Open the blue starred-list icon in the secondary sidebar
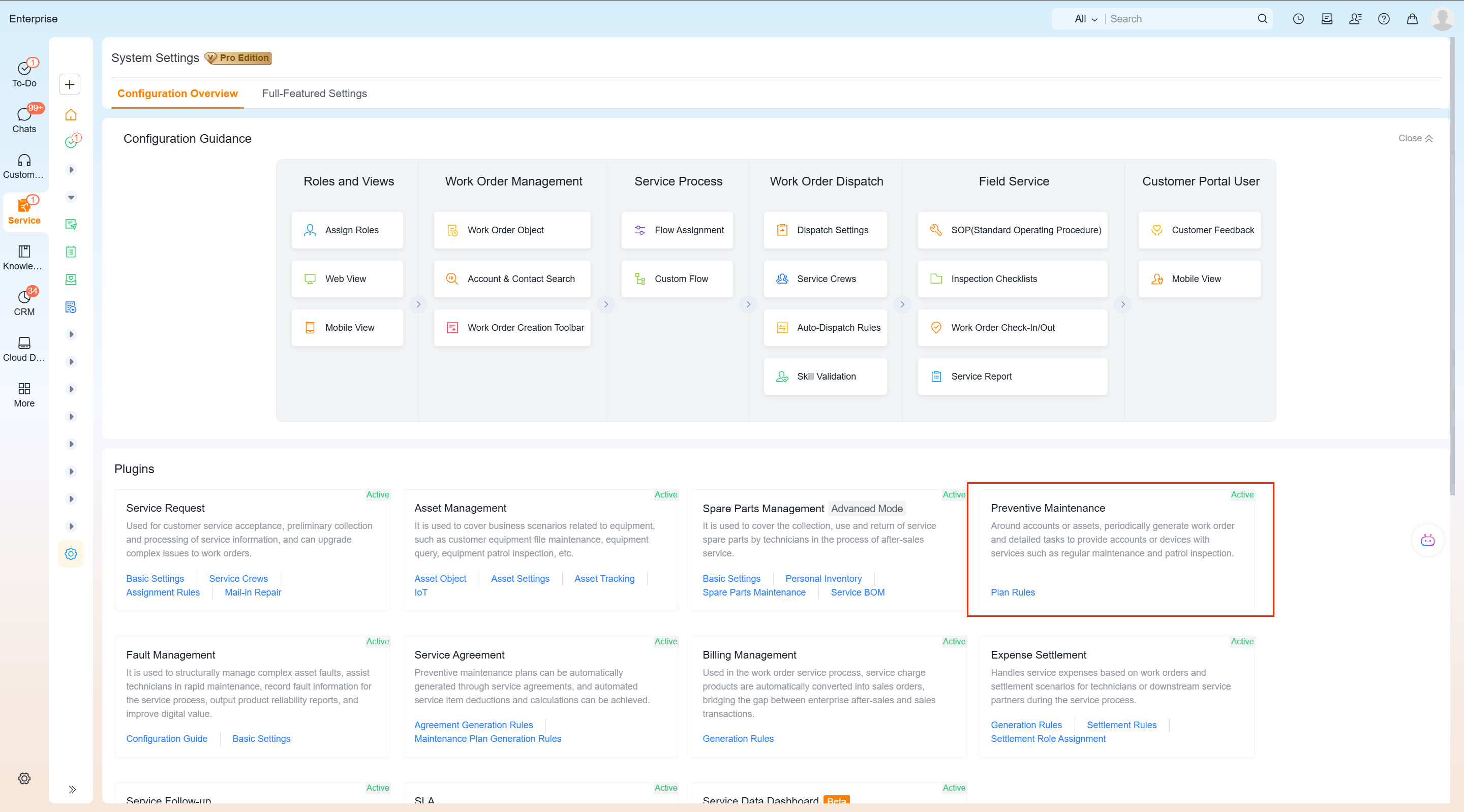This screenshot has width=1464, height=812. click(71, 307)
